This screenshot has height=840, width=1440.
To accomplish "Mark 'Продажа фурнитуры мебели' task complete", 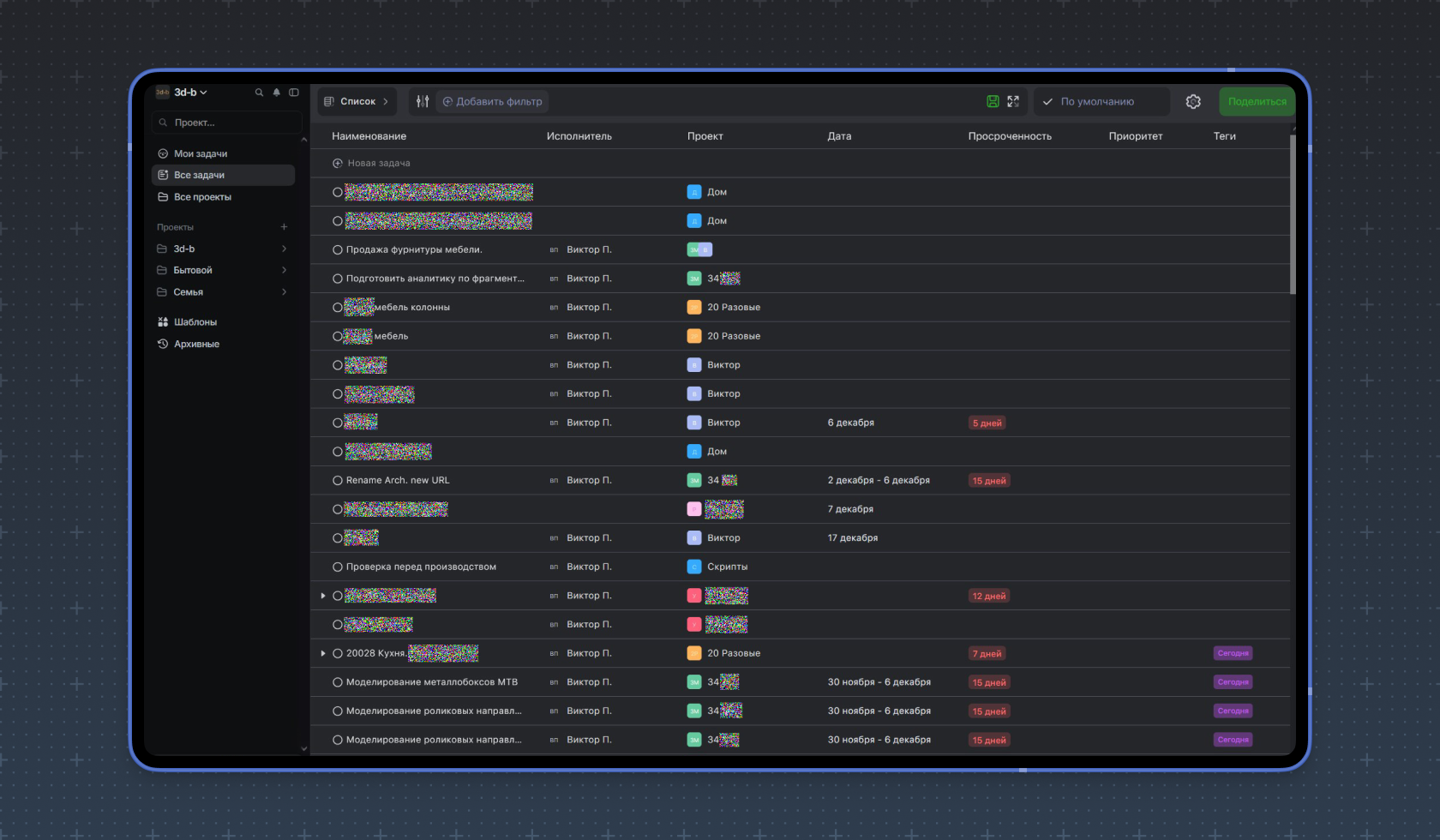I will pos(338,250).
